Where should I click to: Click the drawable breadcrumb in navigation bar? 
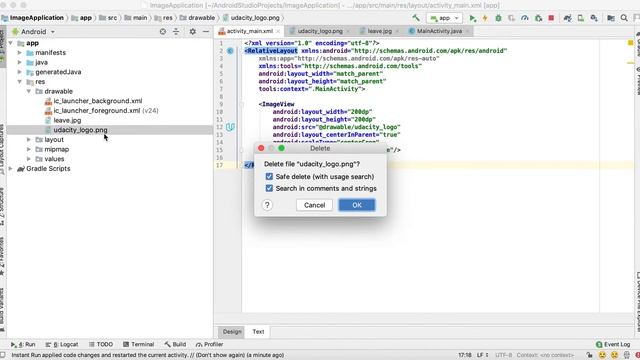[x=197, y=18]
